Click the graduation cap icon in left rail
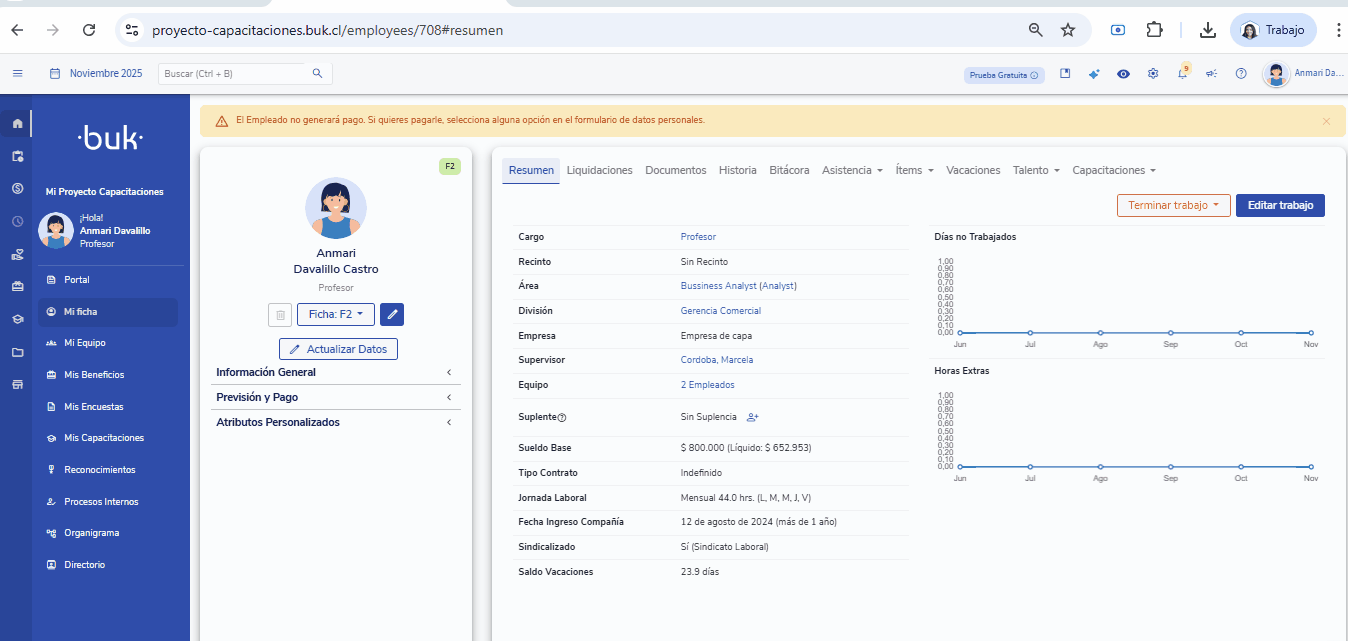 (17, 320)
